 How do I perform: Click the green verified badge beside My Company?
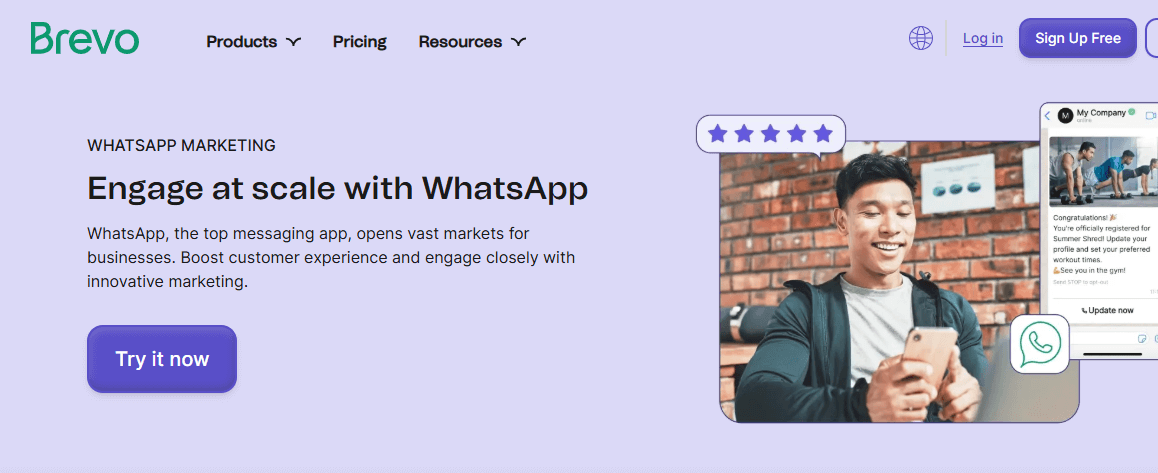coord(1131,113)
